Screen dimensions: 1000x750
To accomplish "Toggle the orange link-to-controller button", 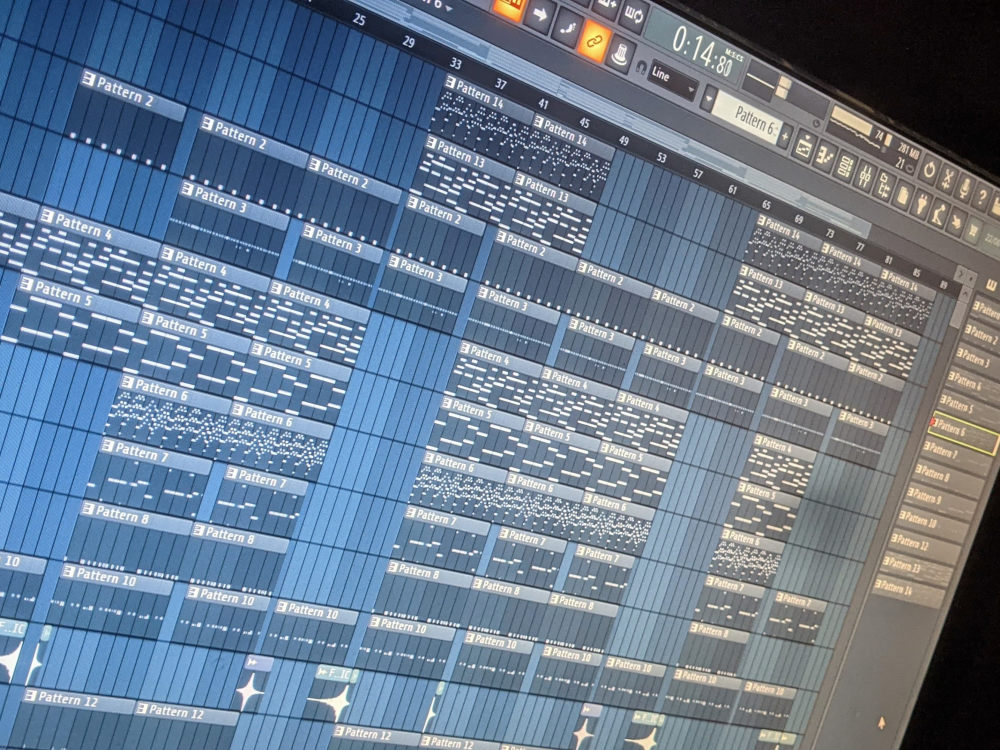I will tap(592, 40).
